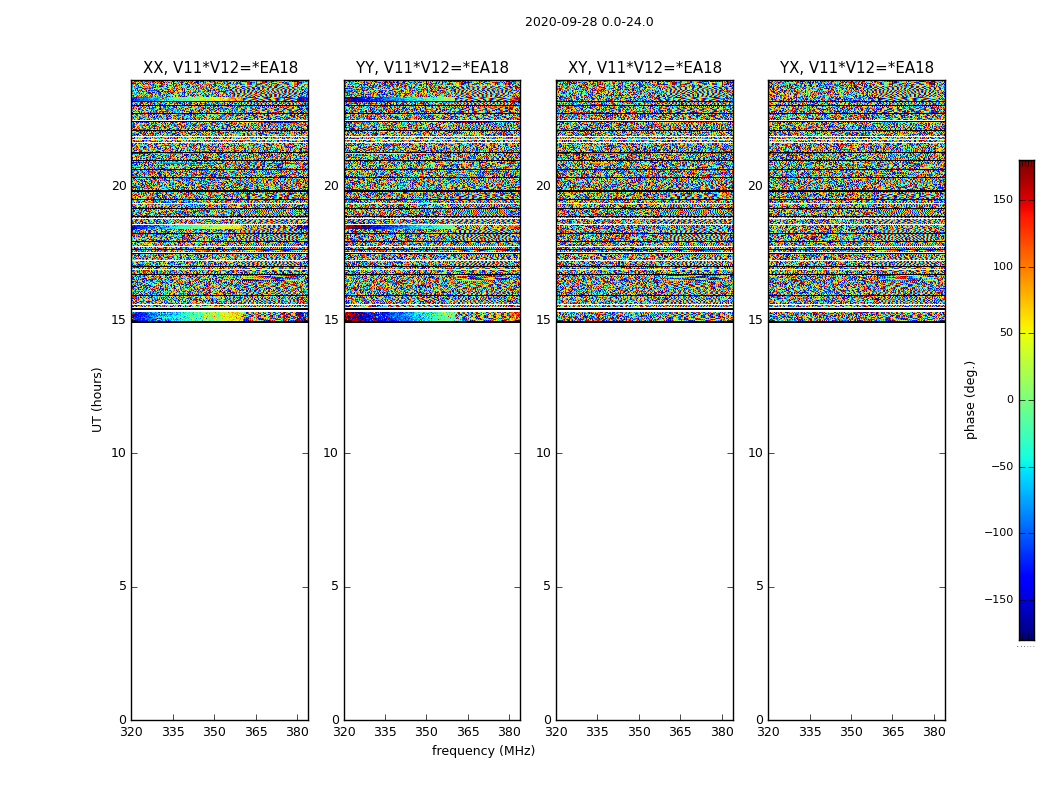
Task: Click the "15" y-tick of the YY panel
Action: 331,320
